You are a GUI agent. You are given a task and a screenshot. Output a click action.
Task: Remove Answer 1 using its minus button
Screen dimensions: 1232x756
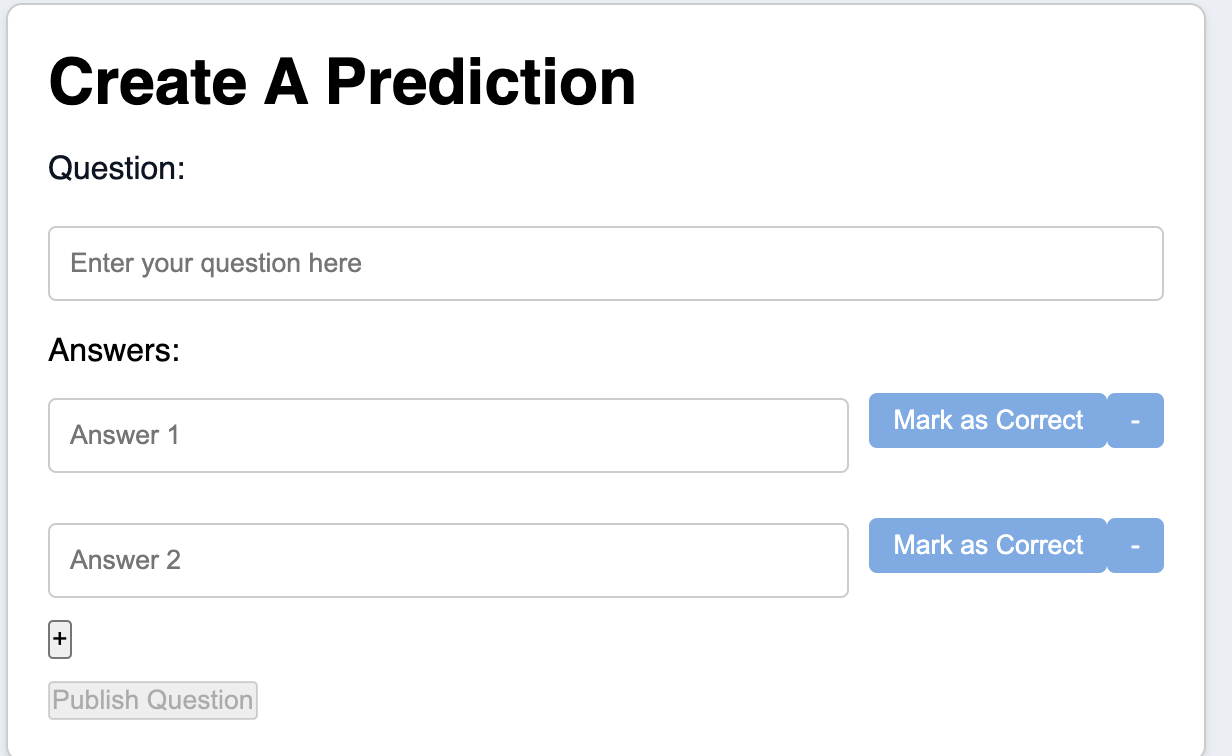(x=1135, y=420)
